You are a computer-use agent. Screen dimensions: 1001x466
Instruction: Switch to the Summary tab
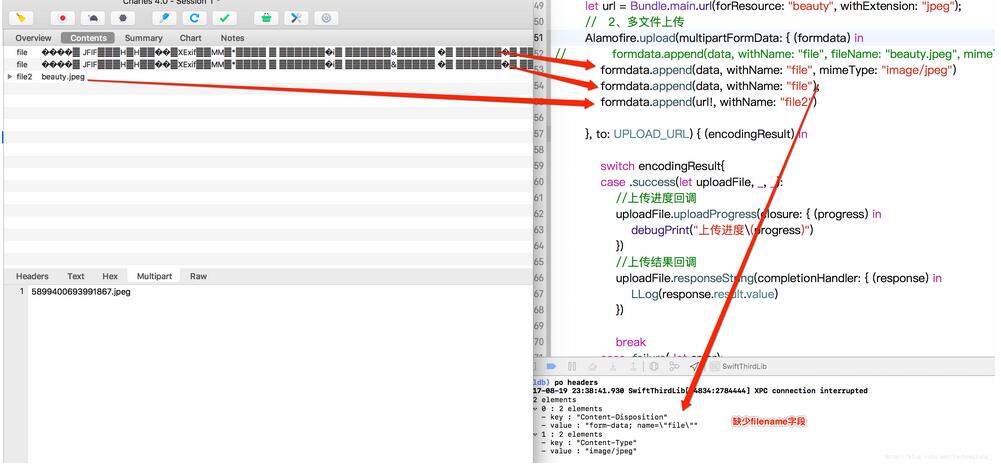coord(143,38)
